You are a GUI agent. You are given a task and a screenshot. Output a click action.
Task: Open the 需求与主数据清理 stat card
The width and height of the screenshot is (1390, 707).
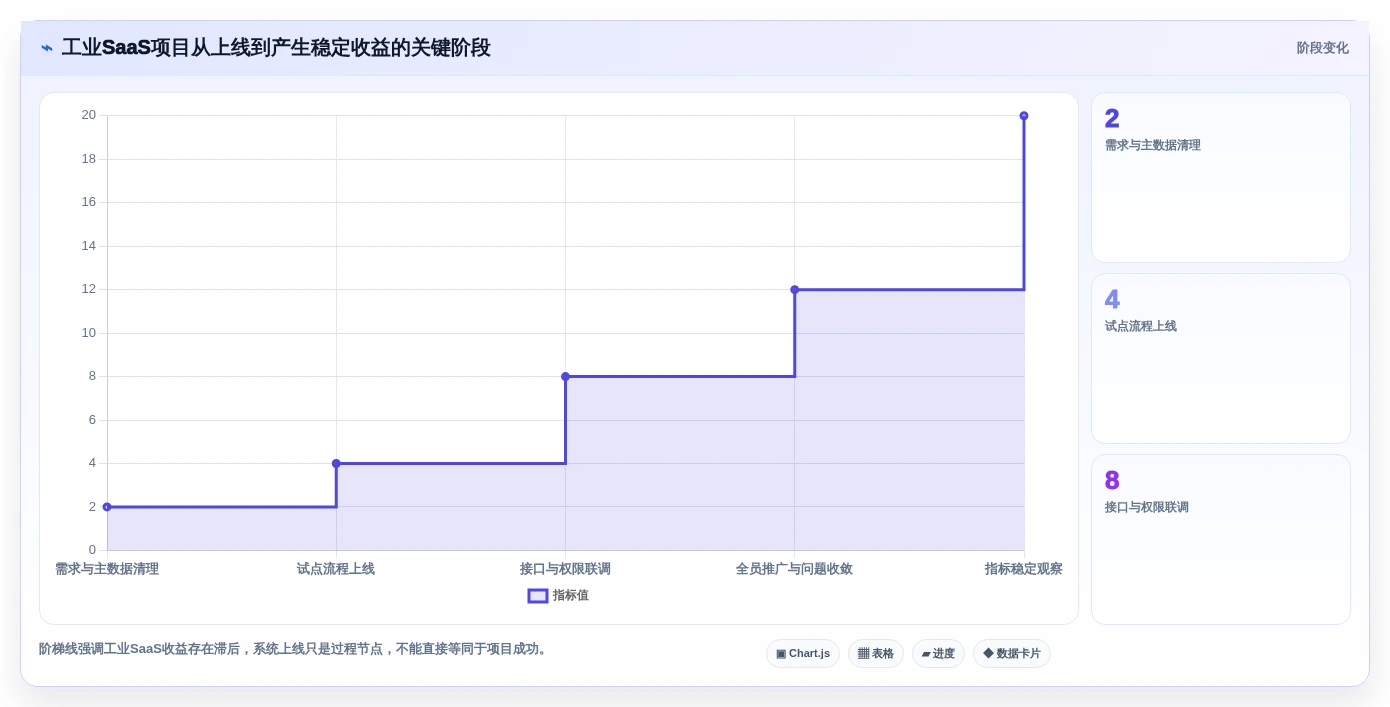click(1221, 178)
